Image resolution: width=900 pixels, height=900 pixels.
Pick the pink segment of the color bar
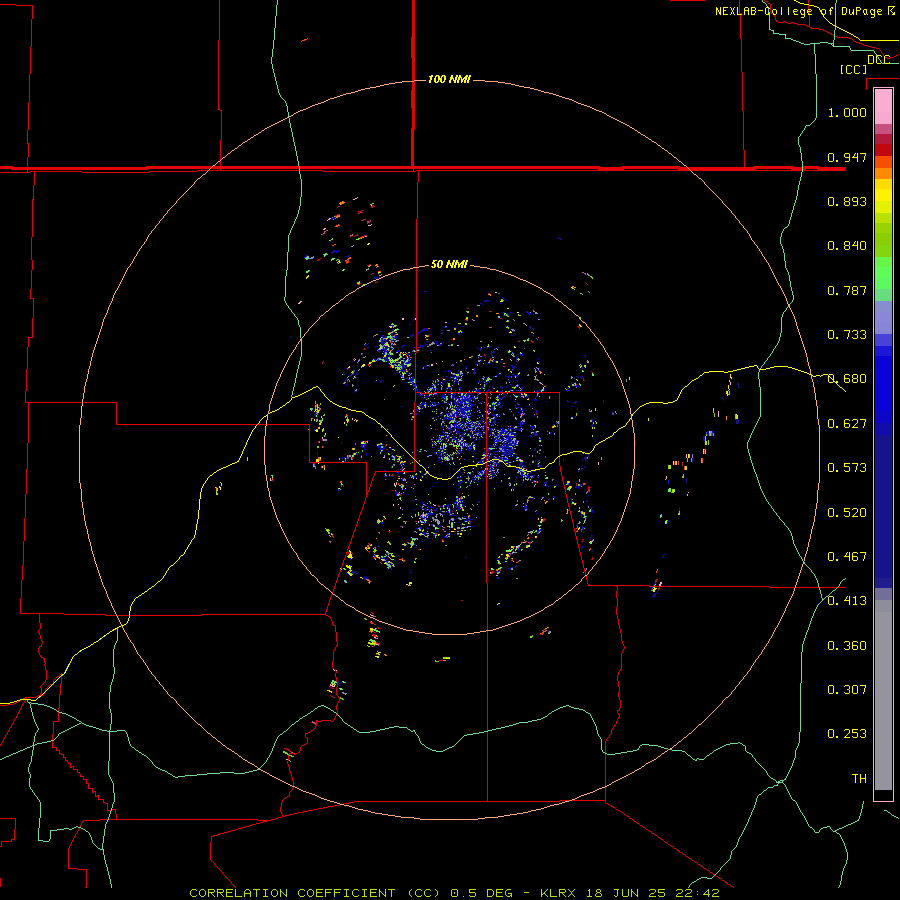(x=883, y=107)
